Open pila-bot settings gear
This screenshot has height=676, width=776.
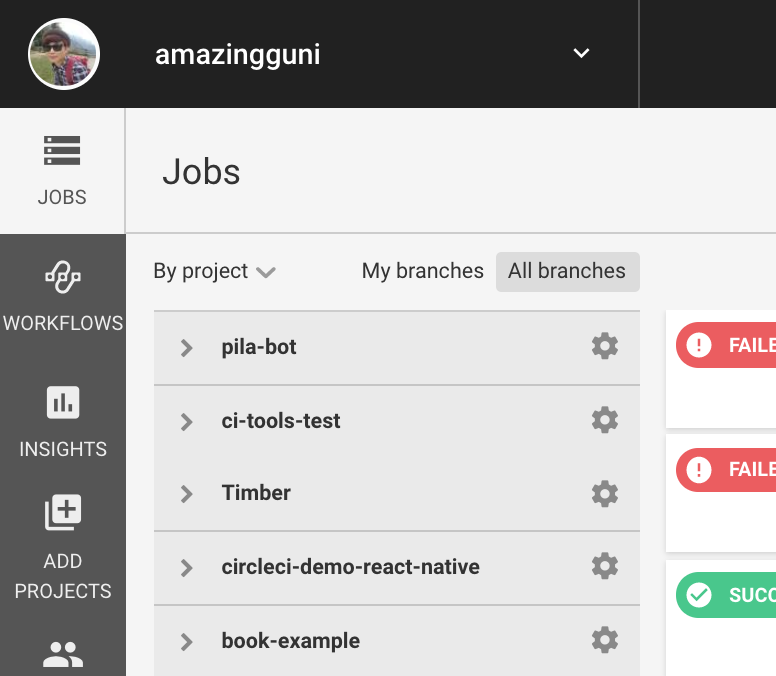coord(605,346)
